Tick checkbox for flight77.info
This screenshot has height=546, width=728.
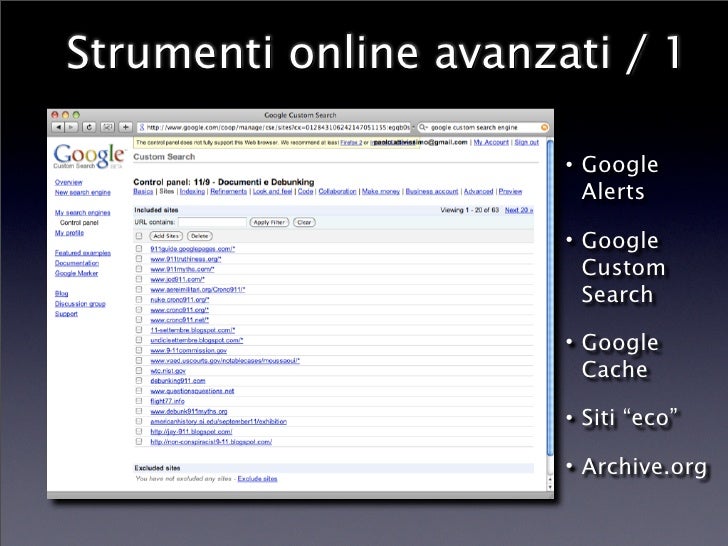pos(139,401)
